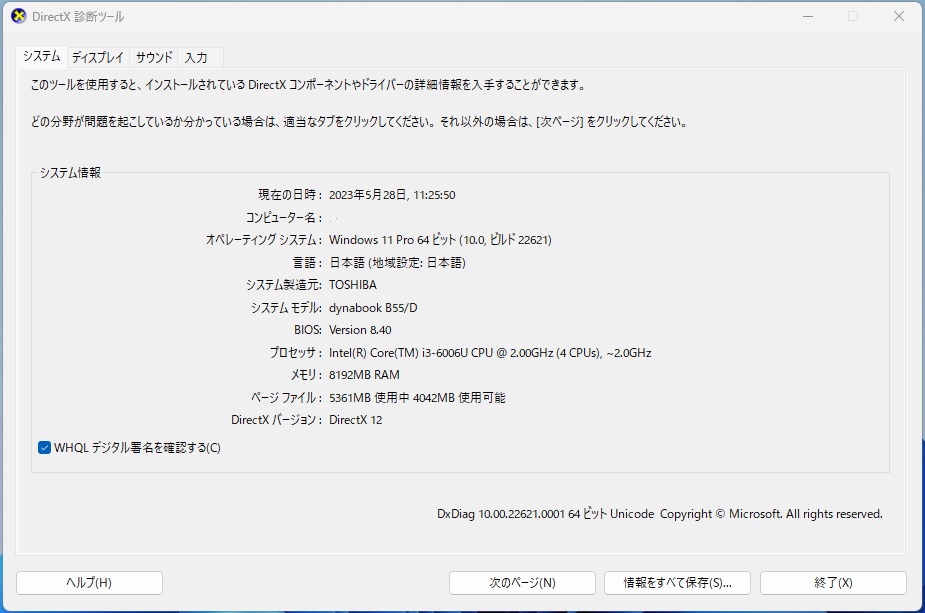The image size is (925, 613).
Task: Switch to the システム tab
Action: [x=41, y=56]
